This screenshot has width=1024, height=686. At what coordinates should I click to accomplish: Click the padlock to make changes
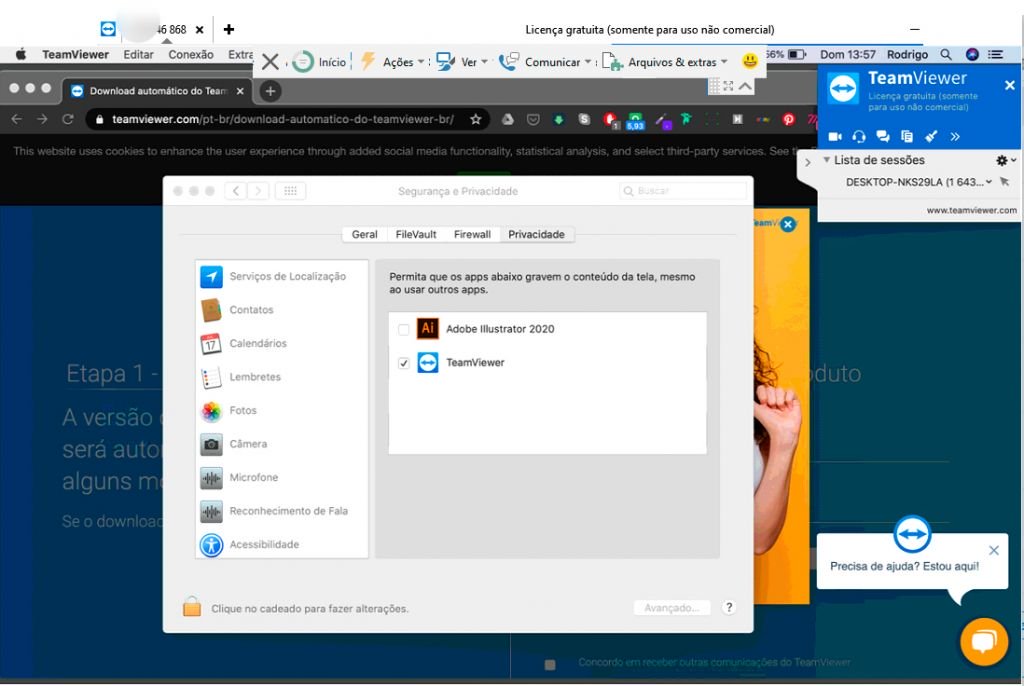click(x=192, y=607)
